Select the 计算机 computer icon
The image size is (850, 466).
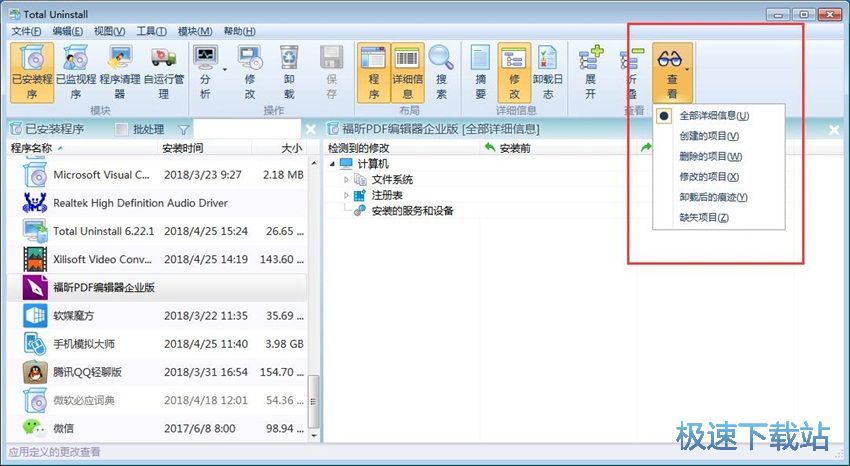click(346, 164)
